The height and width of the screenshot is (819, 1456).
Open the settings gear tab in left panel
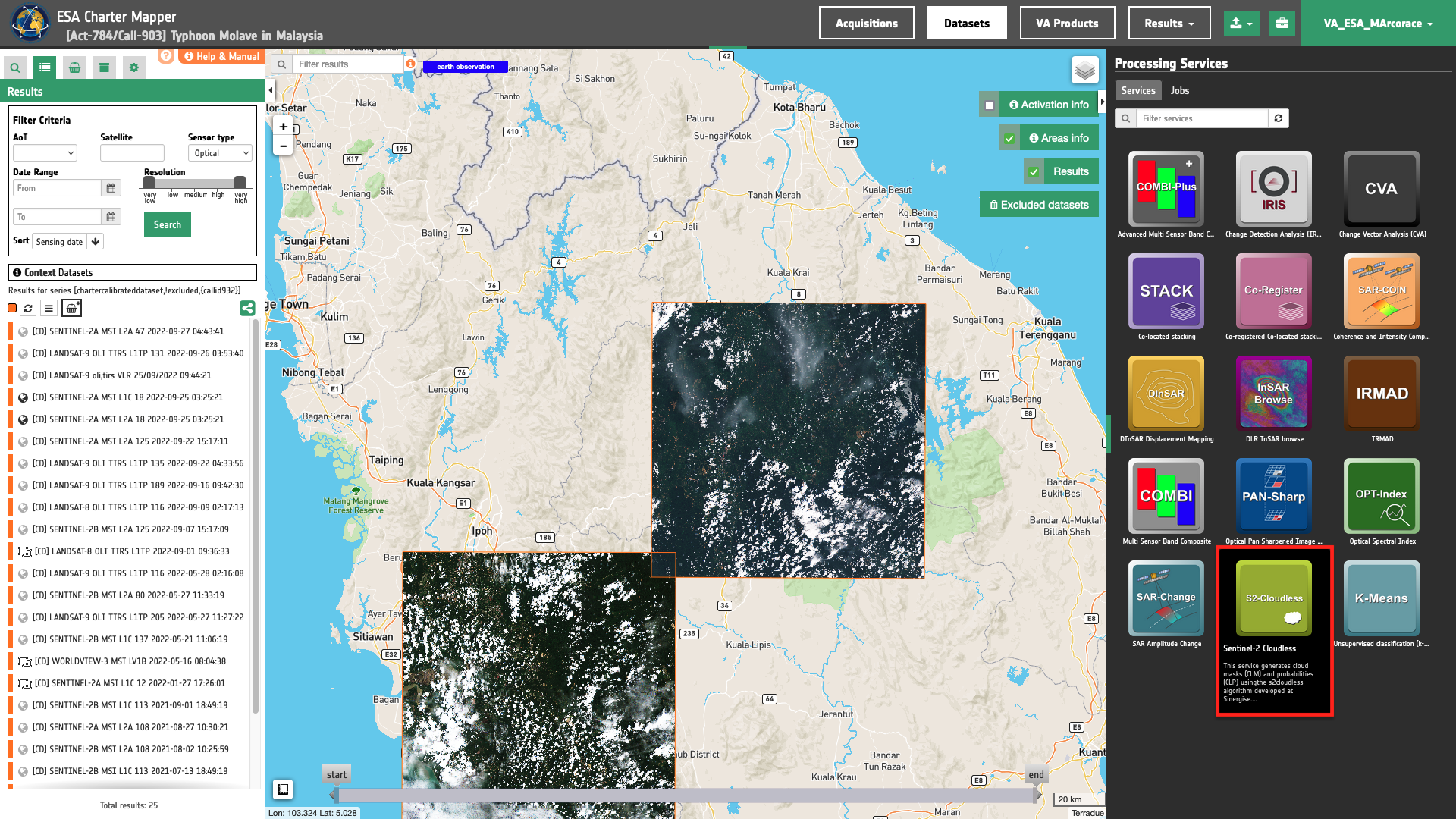tap(134, 67)
